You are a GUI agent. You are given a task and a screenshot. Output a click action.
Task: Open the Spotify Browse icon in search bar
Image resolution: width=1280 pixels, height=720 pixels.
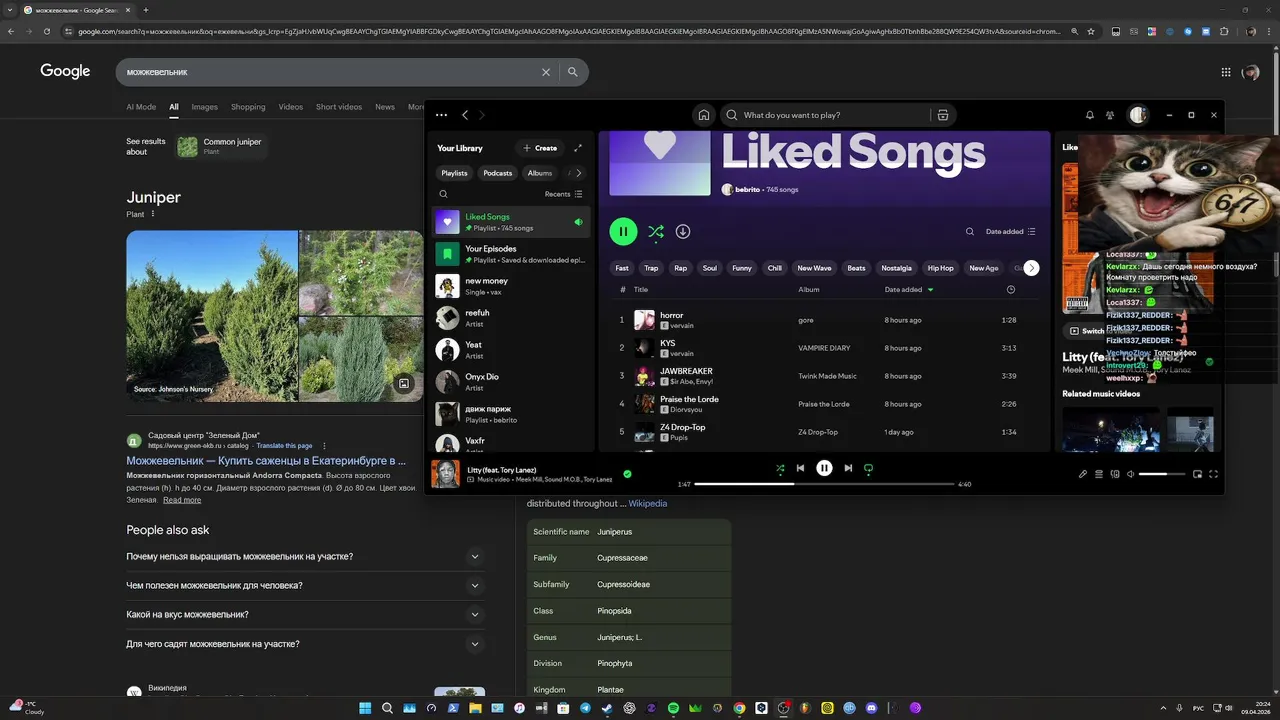942,115
